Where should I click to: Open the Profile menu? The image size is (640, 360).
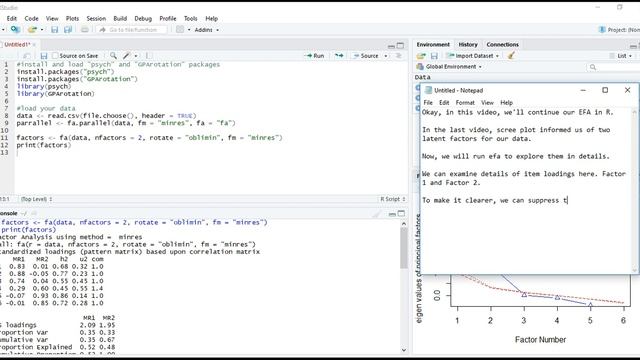(x=168, y=18)
